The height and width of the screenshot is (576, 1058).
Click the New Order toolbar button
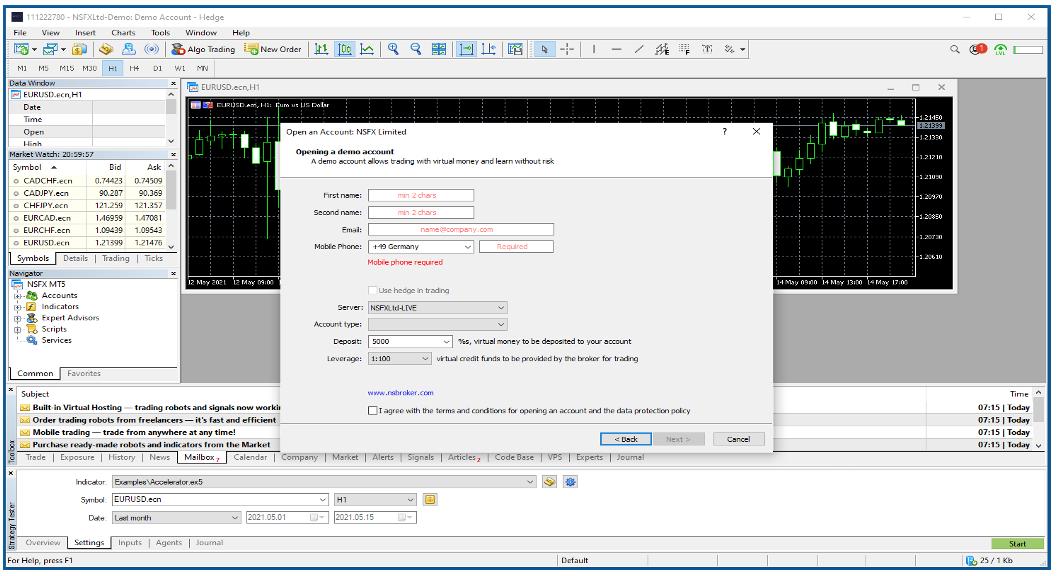pos(273,49)
